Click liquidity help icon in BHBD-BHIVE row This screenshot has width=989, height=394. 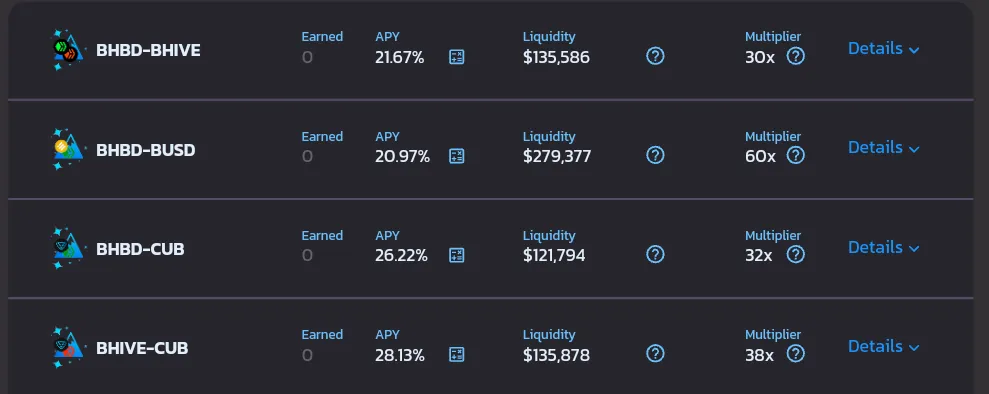[x=655, y=56]
